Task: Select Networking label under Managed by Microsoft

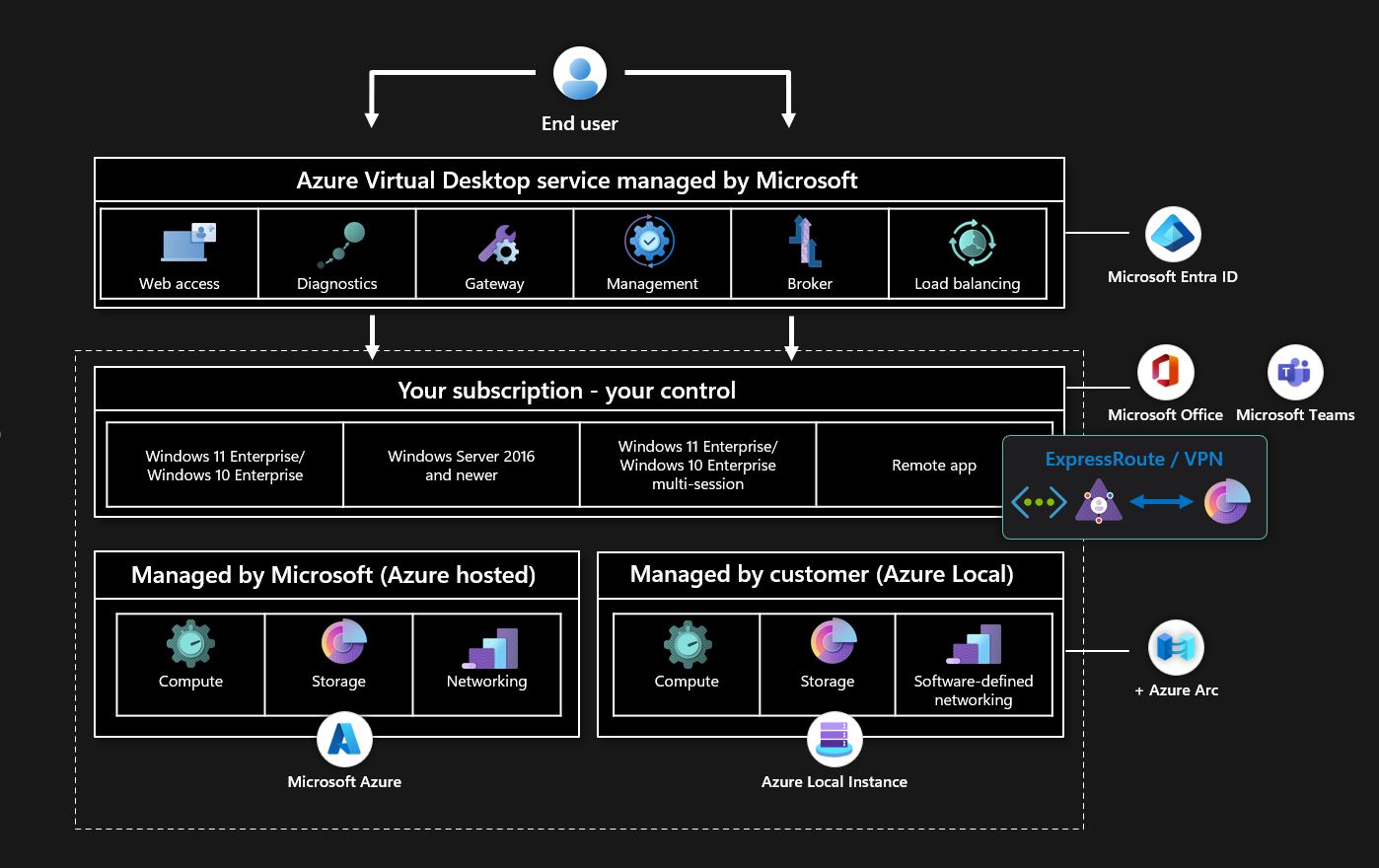Action: point(487,682)
